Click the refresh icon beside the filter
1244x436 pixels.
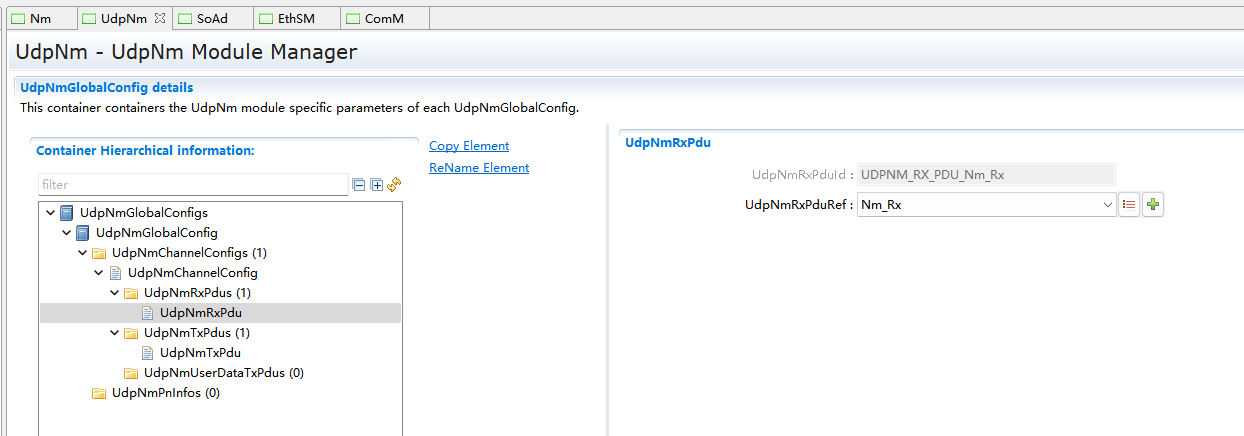click(394, 185)
